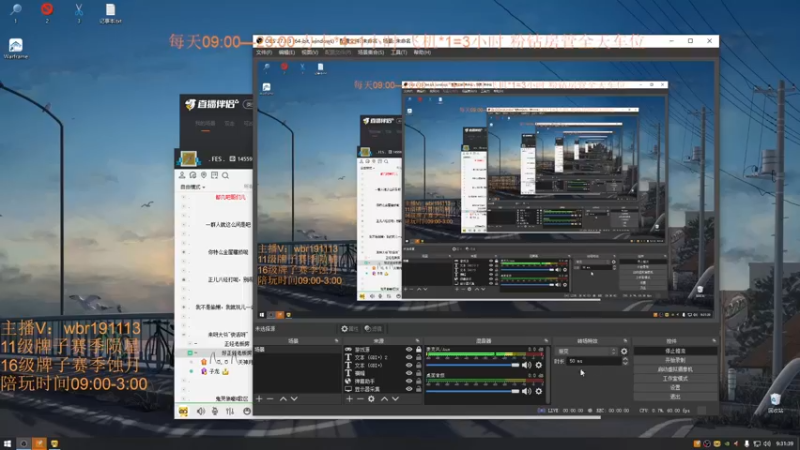This screenshot has width=800, height=450.
Task: Increase transition duration with stepper arrows
Action: pyautogui.click(x=626, y=359)
